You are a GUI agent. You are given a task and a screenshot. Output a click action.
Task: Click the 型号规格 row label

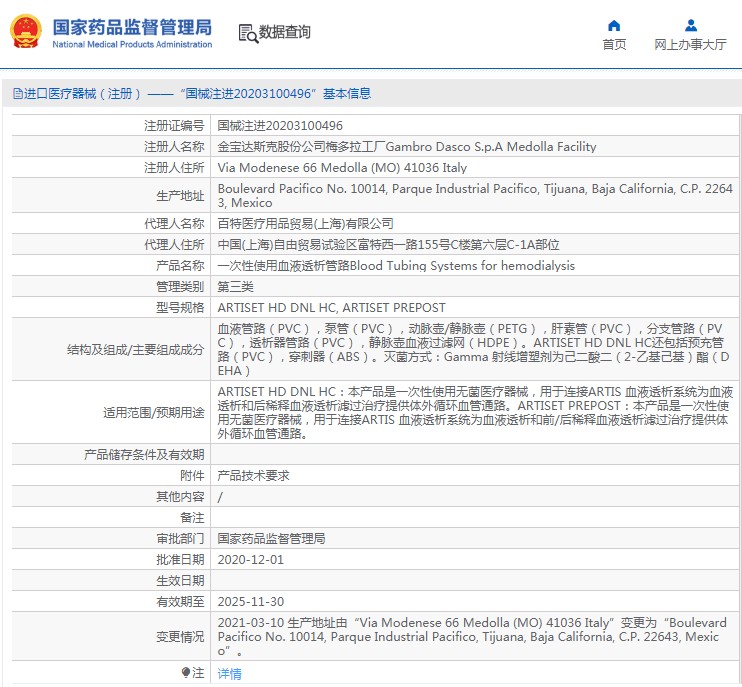[x=180, y=308]
